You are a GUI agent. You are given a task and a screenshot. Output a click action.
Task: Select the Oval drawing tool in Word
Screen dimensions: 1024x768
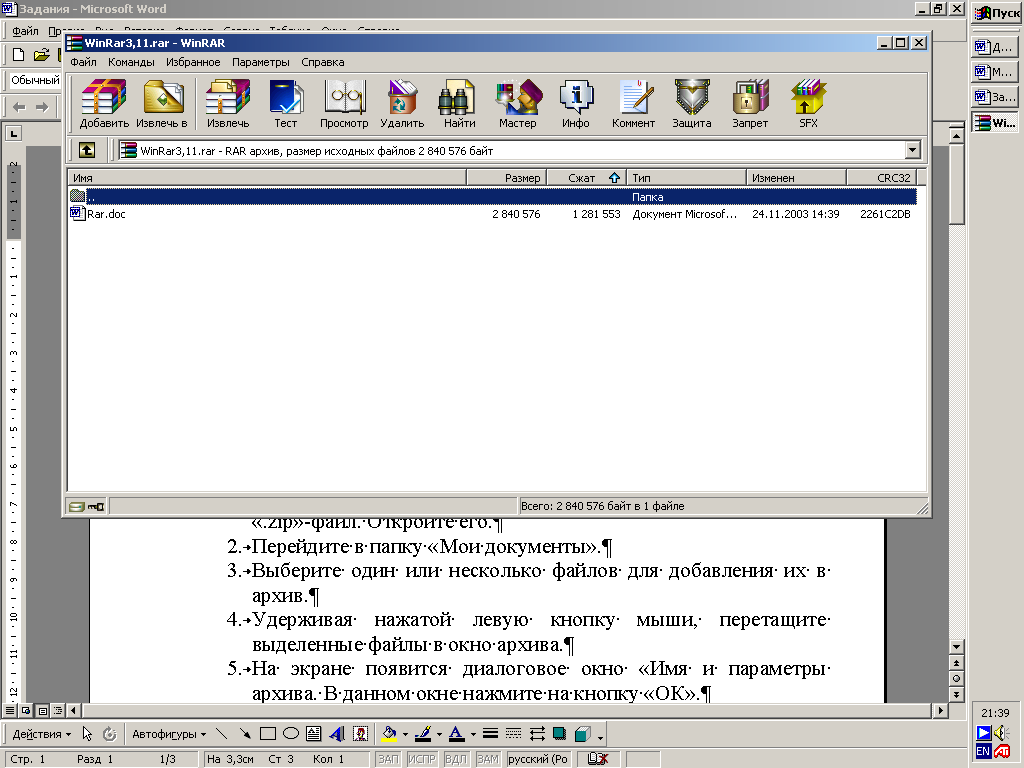291,734
